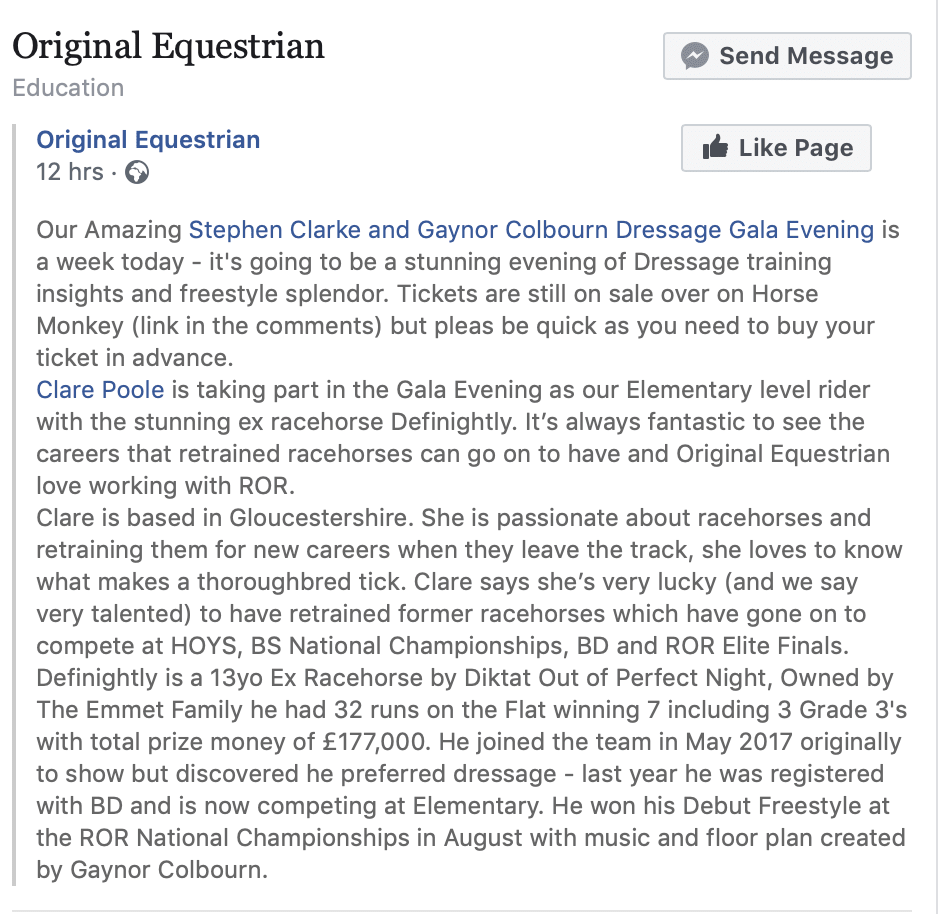Open the Dressage Gala Evening event link
The width and height of the screenshot is (939, 914).
[x=531, y=230]
